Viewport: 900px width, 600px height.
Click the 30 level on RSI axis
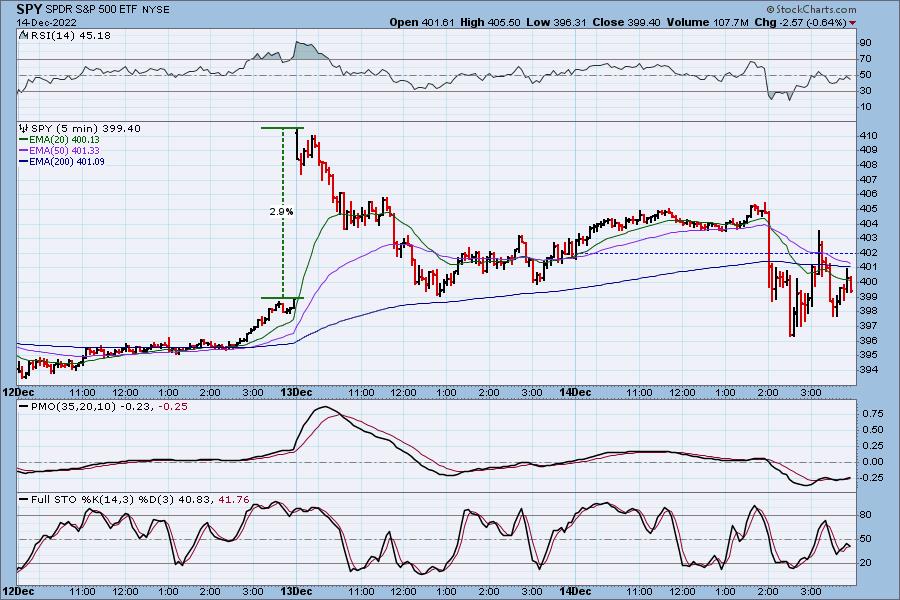pos(865,91)
